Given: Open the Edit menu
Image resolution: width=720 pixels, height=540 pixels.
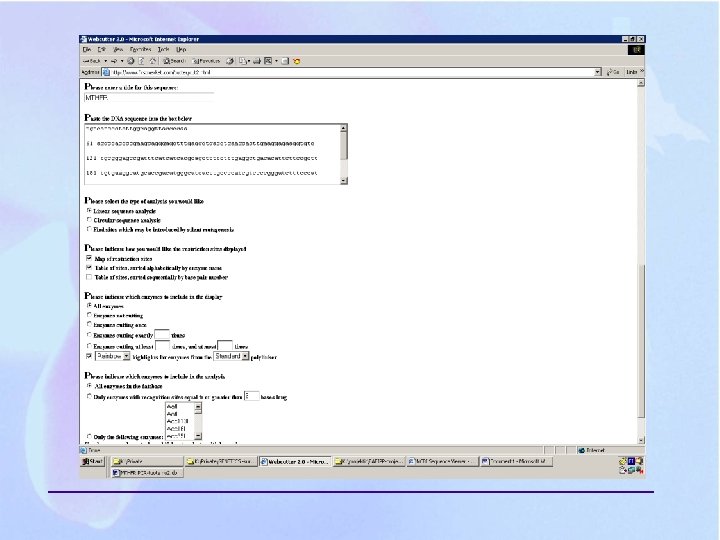Looking at the screenshot, I should [x=101, y=49].
